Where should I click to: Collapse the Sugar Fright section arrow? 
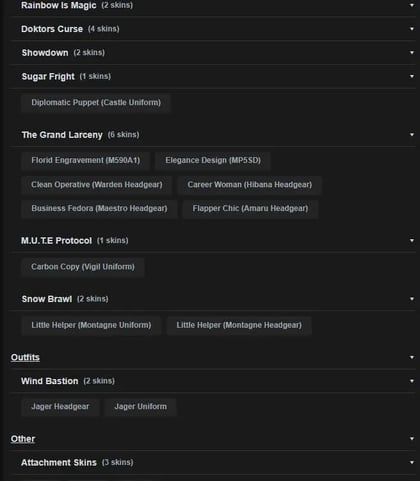pos(412,76)
